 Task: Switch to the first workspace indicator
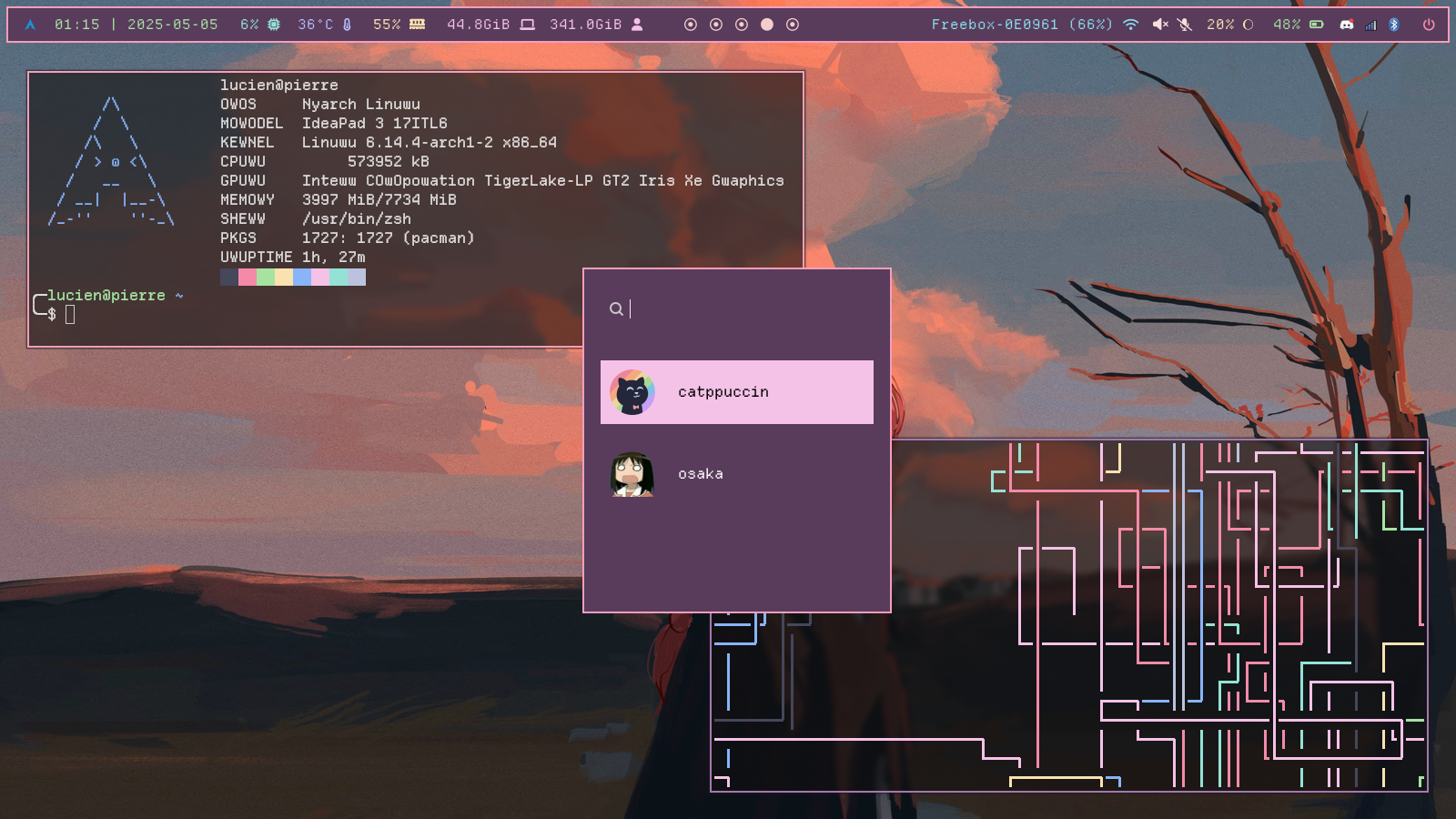click(691, 25)
